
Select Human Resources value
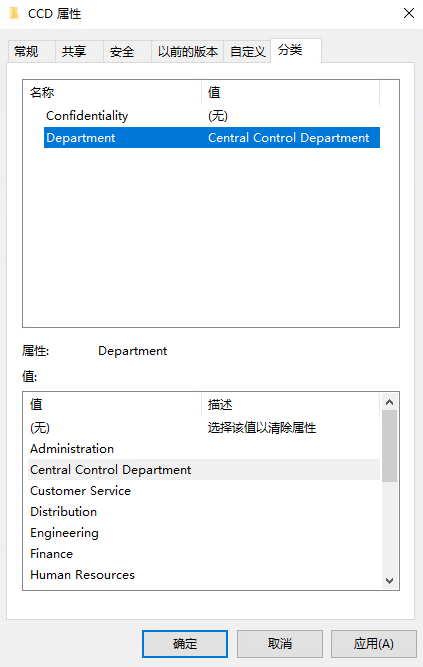tap(204, 575)
